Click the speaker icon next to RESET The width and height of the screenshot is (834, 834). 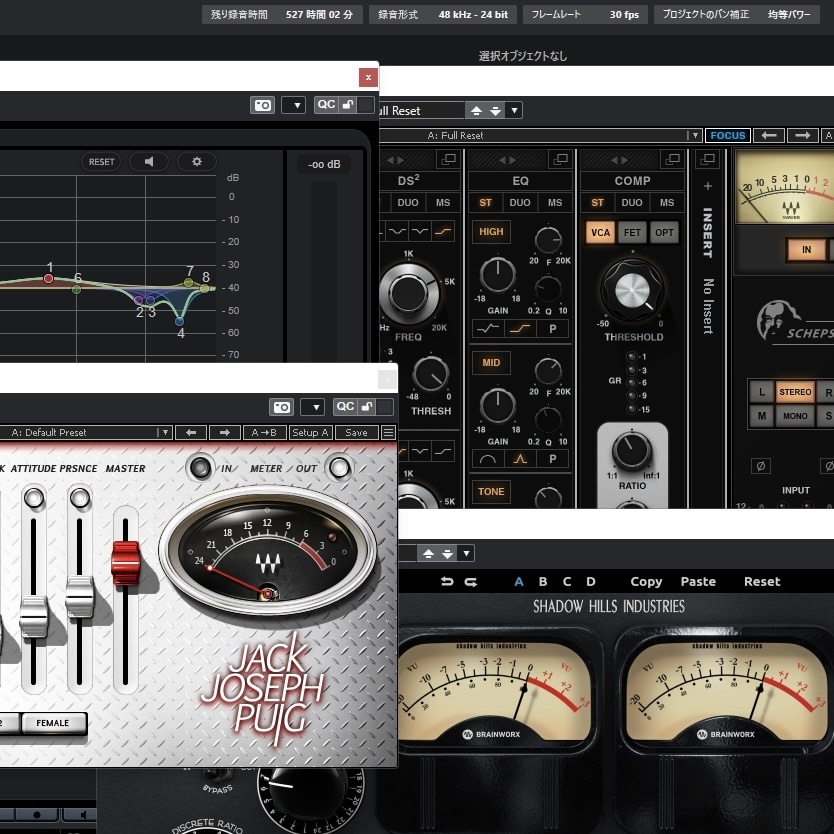[x=149, y=161]
